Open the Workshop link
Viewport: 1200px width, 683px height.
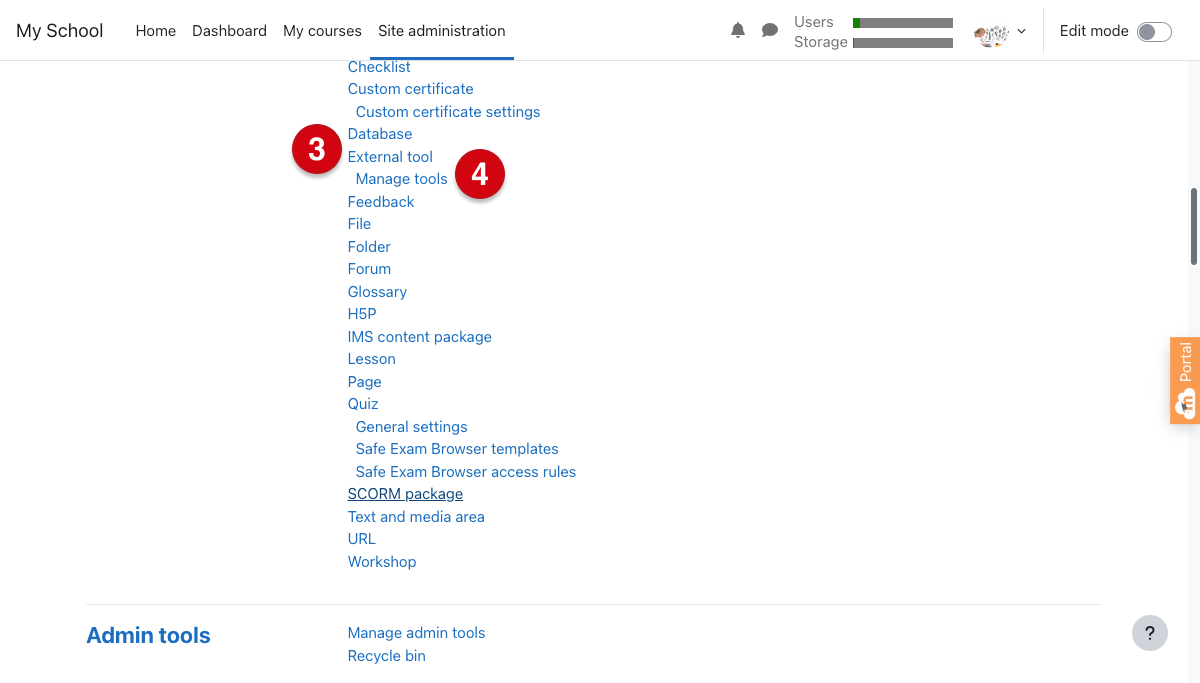[x=382, y=562]
